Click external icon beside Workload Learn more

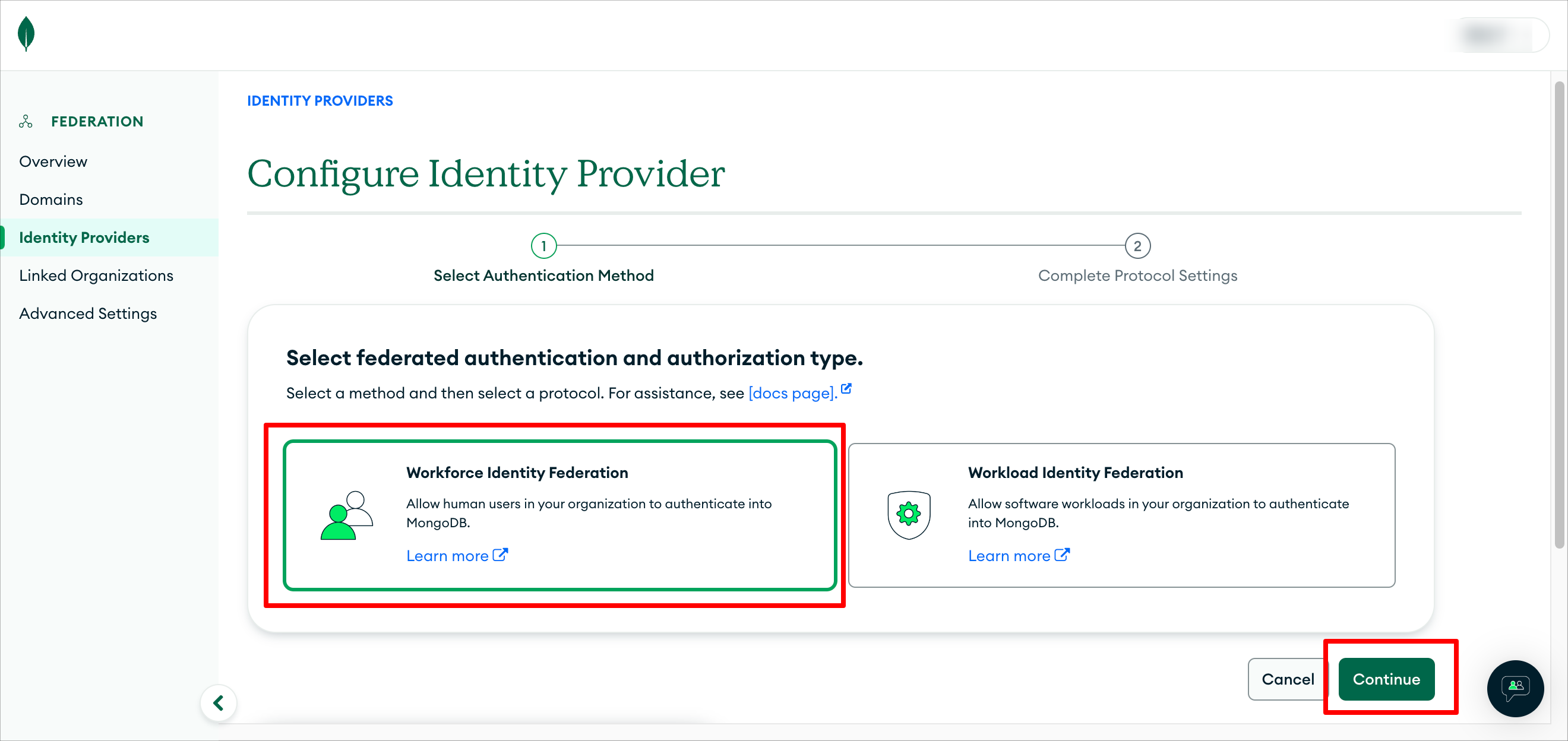(x=1061, y=555)
